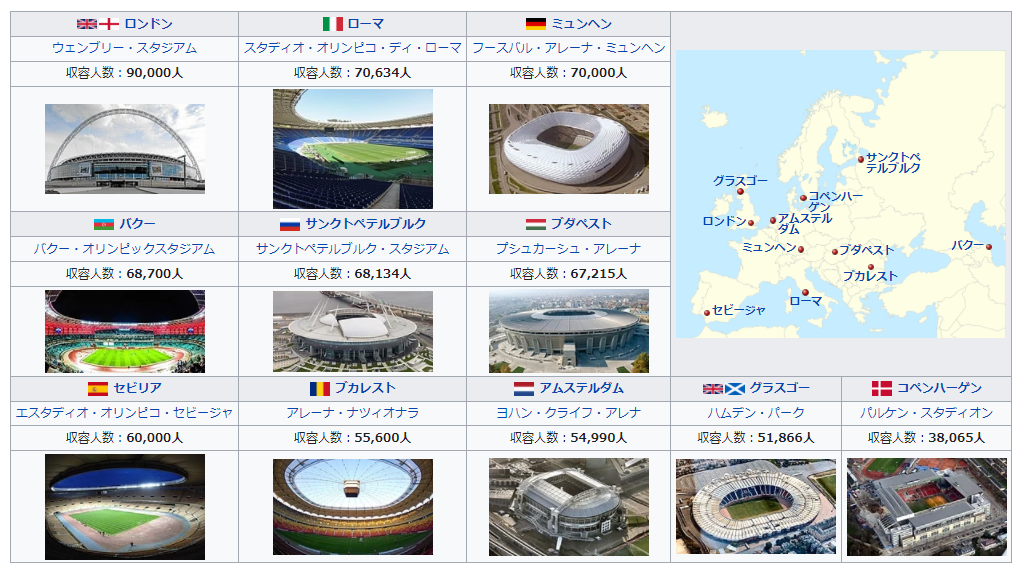Image resolution: width=1027 pixels, height=575 pixels.
Task: Open the アムステルダム city header link
Action: coord(581,388)
